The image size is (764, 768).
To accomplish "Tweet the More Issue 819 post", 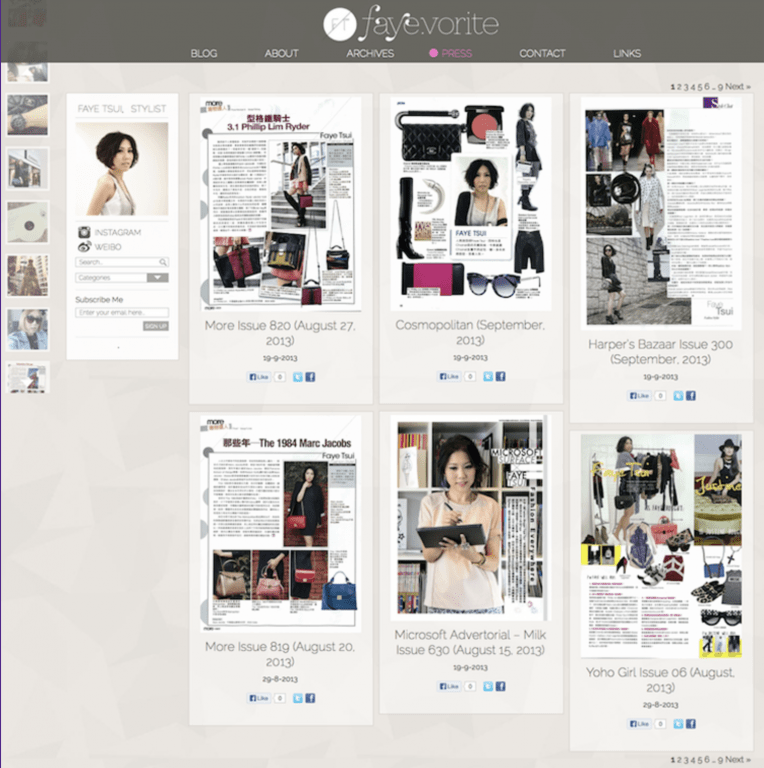I will tap(297, 698).
